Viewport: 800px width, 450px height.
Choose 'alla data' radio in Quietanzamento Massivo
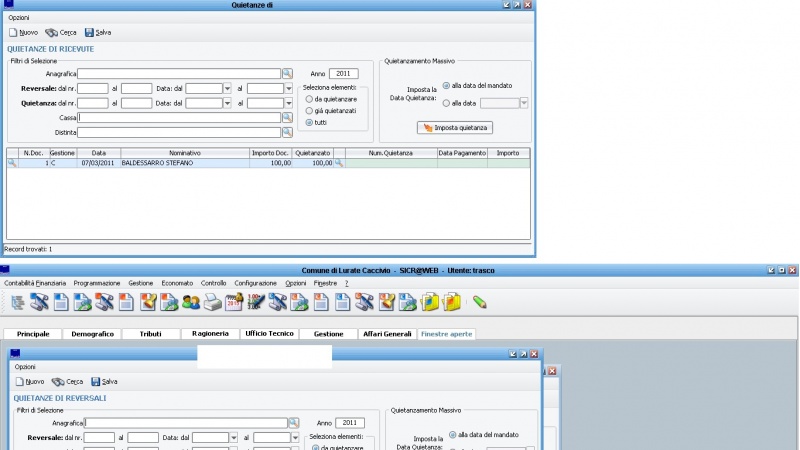click(x=446, y=102)
